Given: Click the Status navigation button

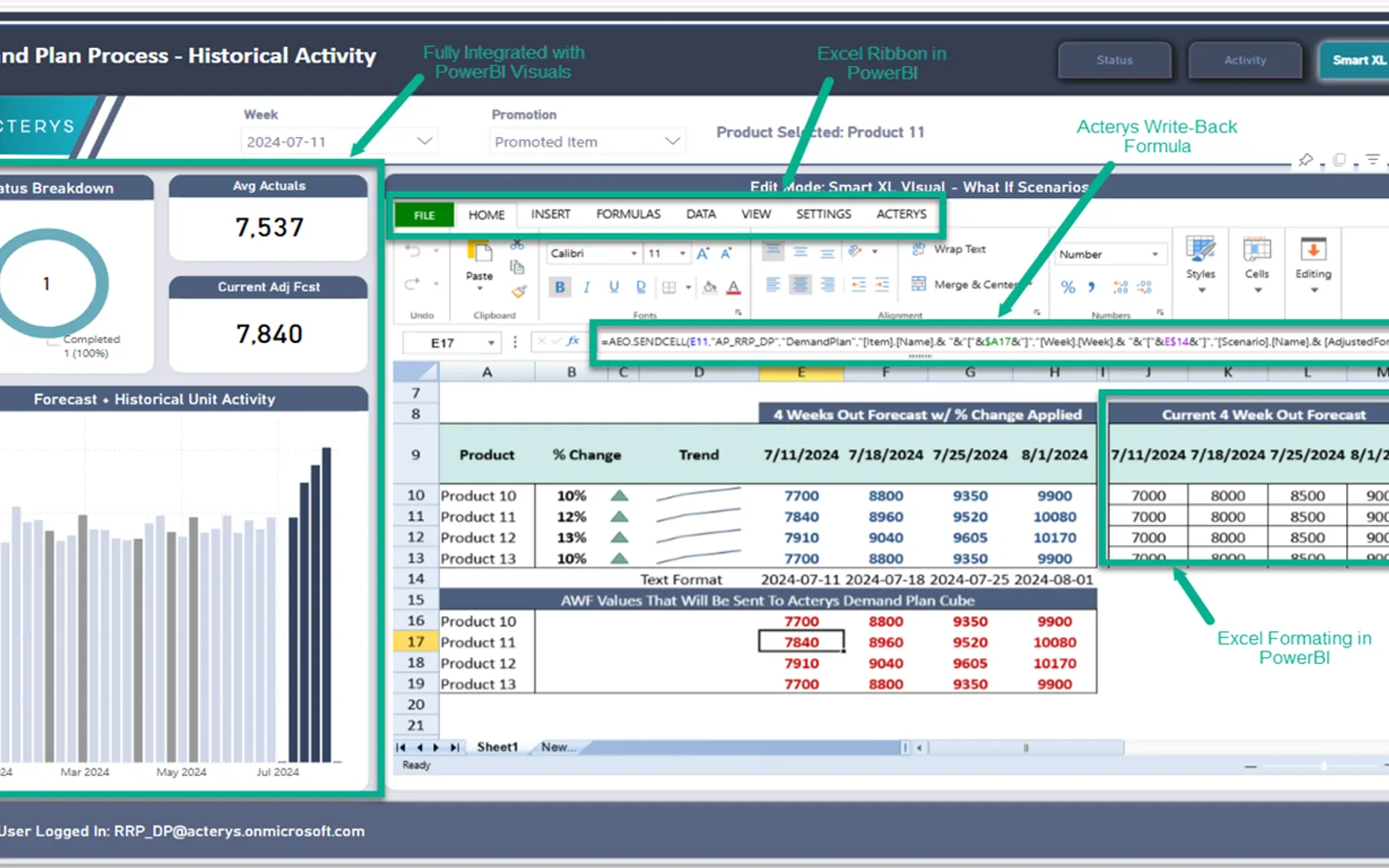Looking at the screenshot, I should (x=1115, y=60).
